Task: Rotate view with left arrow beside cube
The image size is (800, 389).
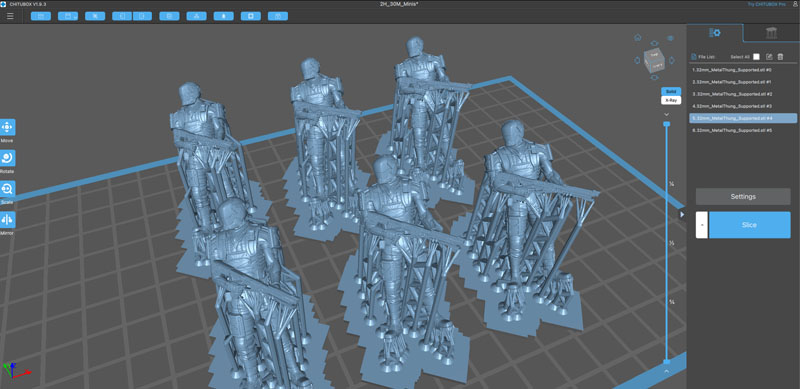Action: click(x=637, y=60)
